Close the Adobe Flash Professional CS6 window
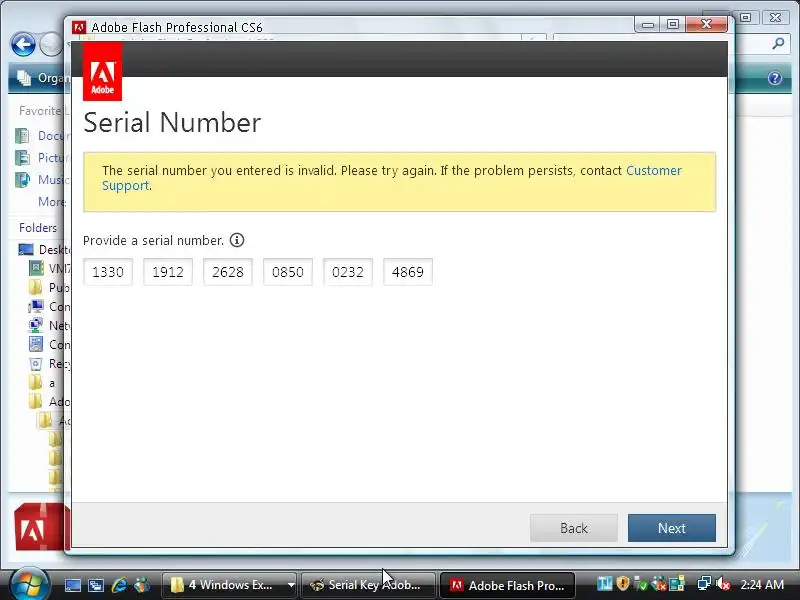 [706, 24]
